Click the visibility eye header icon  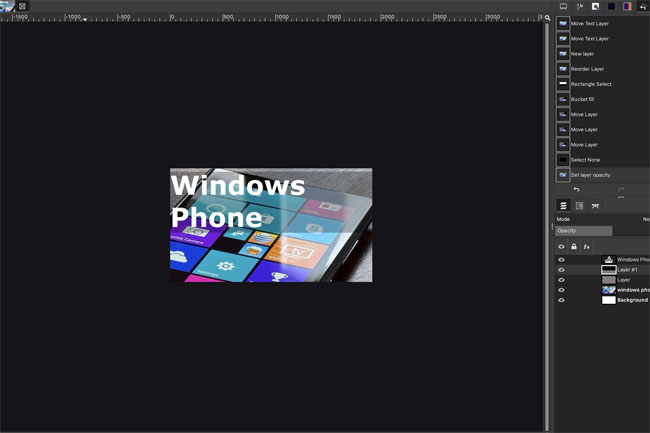(561, 247)
